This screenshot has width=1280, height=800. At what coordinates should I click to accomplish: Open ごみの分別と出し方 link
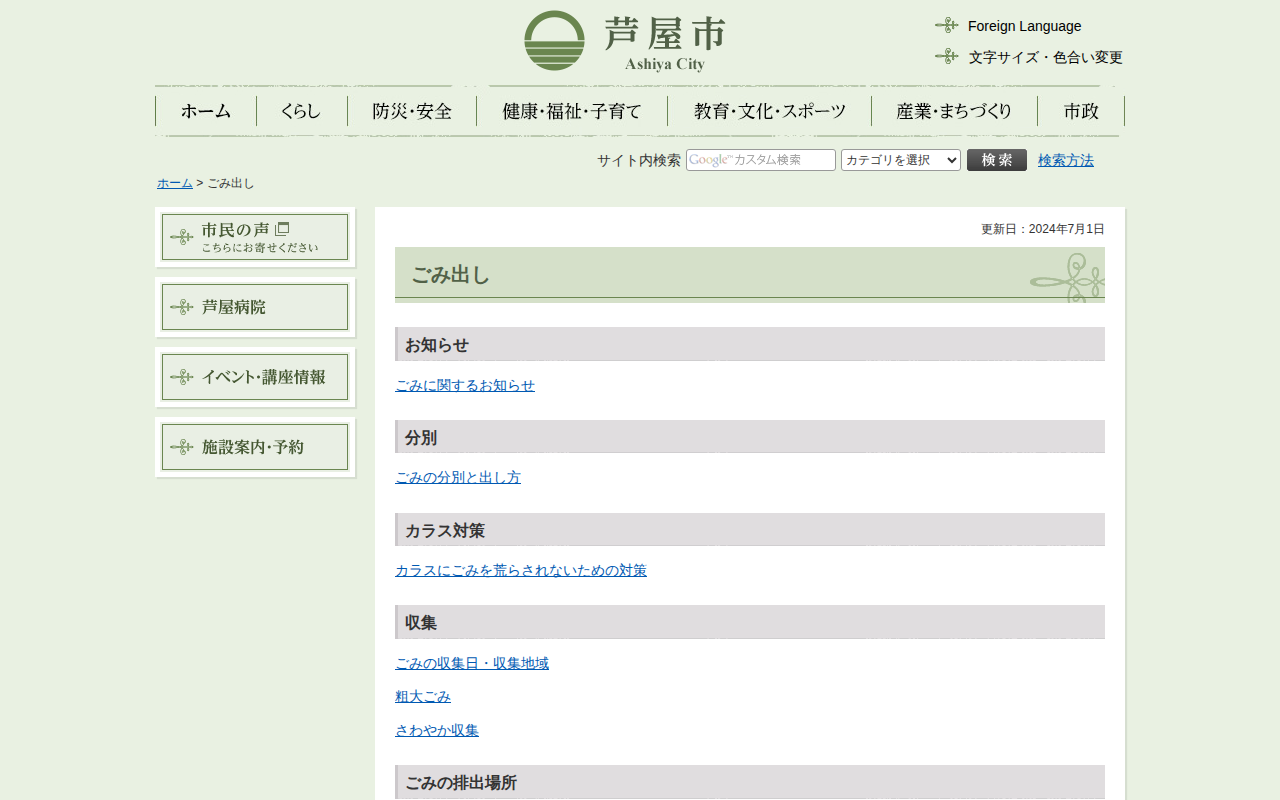[x=458, y=478]
